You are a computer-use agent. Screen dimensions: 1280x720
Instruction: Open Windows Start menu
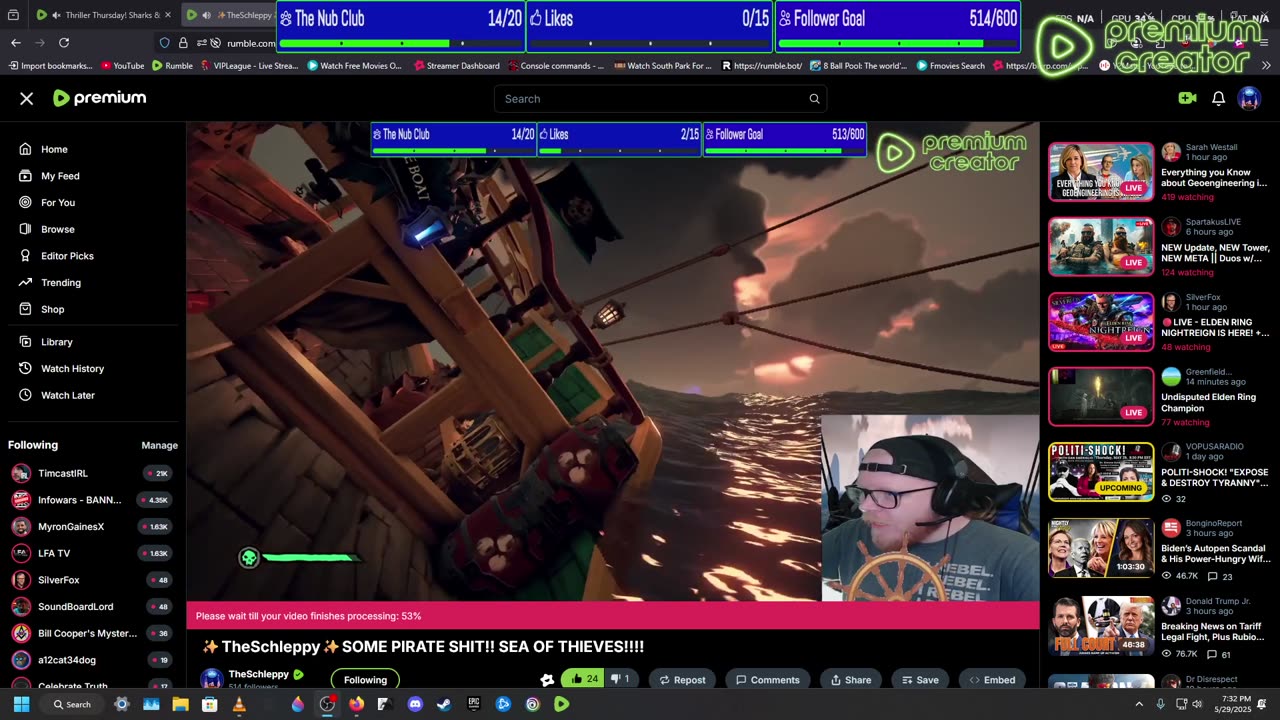click(x=21, y=704)
